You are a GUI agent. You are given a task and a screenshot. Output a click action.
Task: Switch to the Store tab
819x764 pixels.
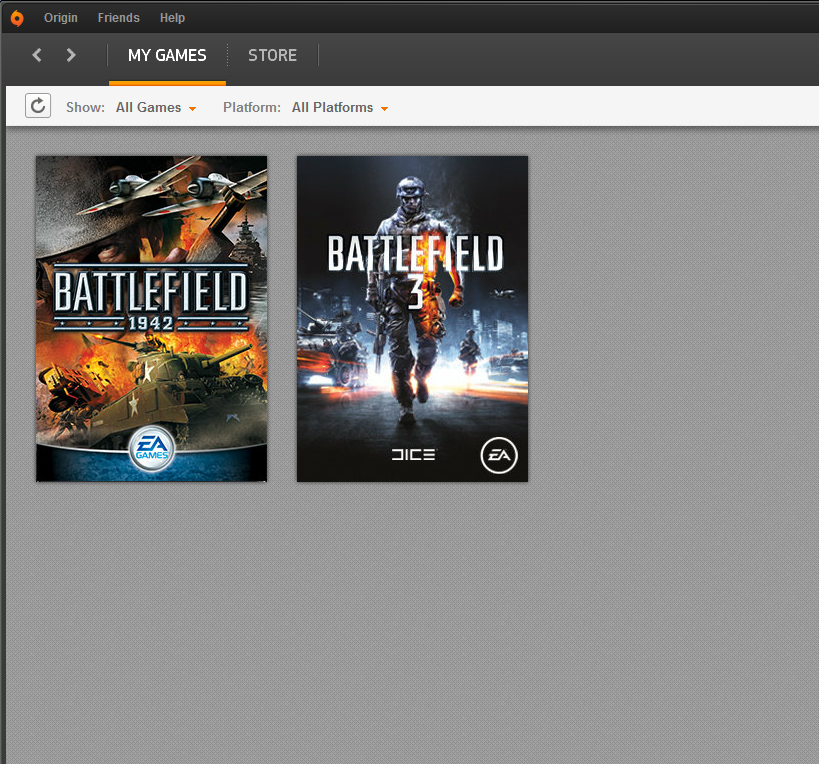[273, 55]
